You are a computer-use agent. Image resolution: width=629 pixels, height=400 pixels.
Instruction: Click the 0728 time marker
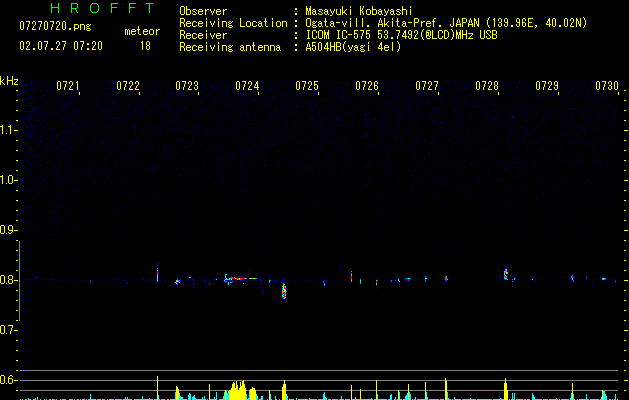click(x=487, y=86)
